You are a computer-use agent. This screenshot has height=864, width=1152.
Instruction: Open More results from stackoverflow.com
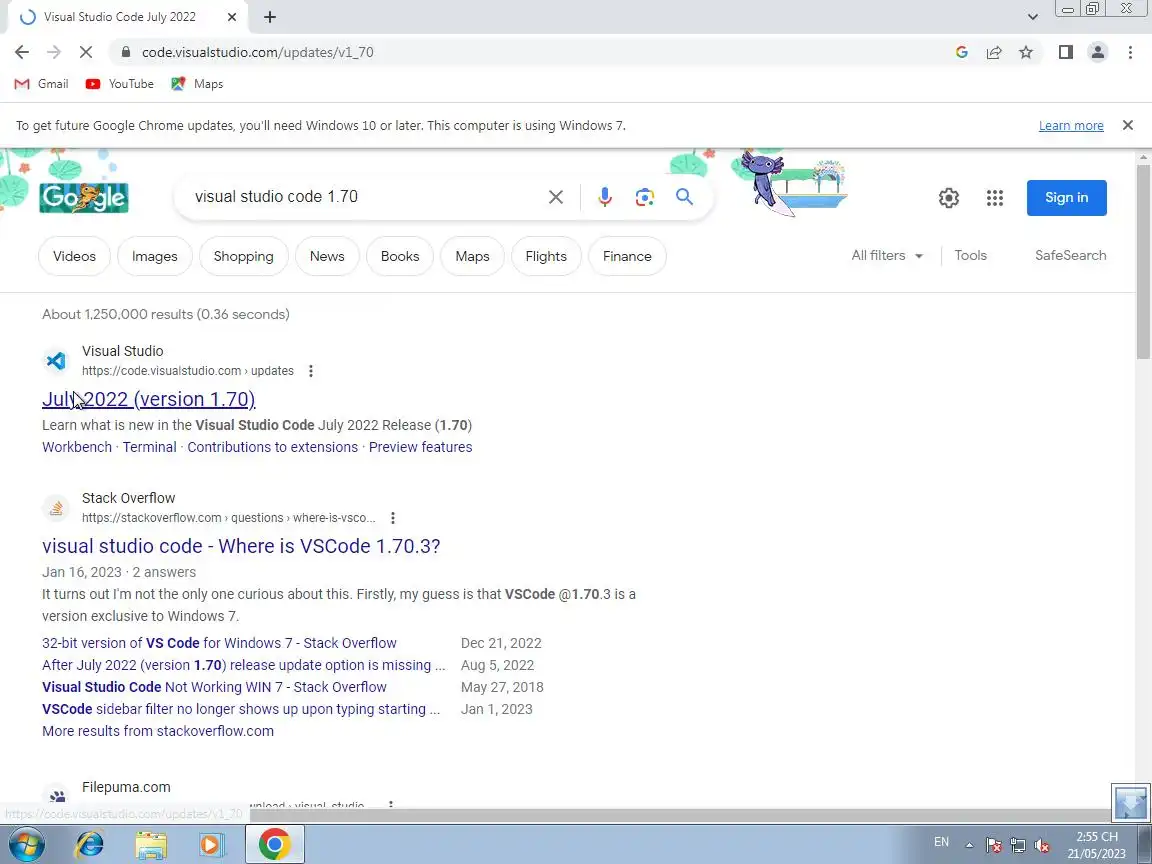(157, 732)
